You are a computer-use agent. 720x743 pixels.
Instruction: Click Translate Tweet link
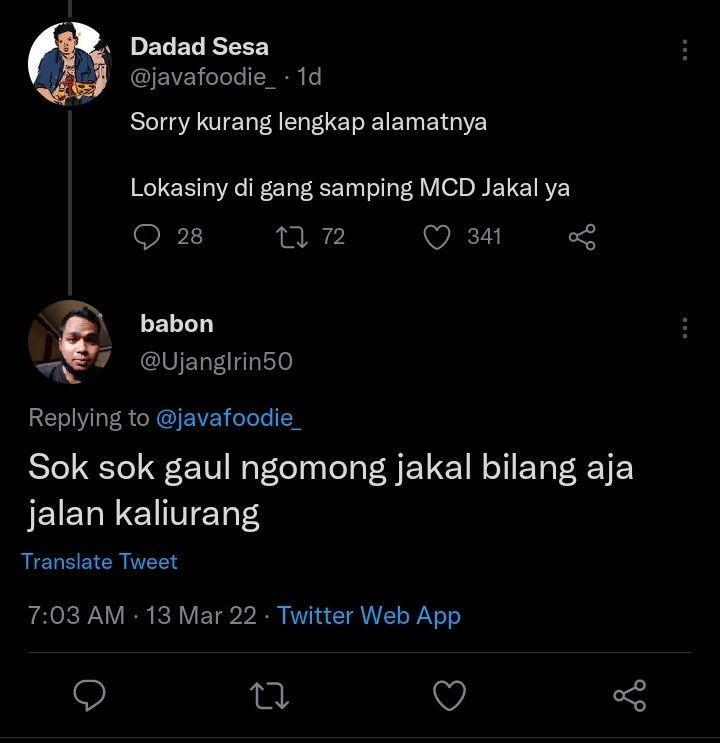(100, 562)
